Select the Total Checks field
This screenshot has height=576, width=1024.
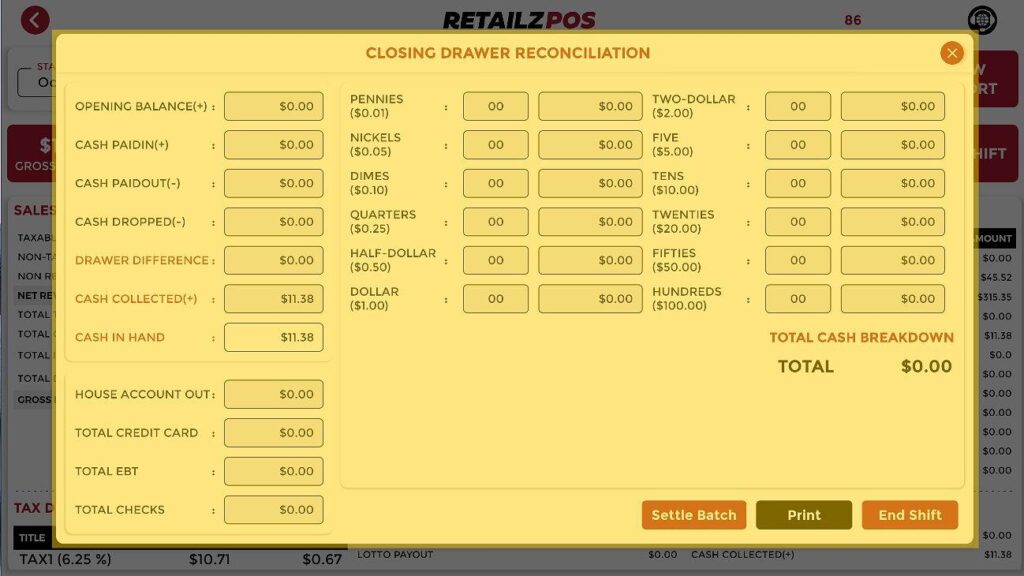click(273, 509)
